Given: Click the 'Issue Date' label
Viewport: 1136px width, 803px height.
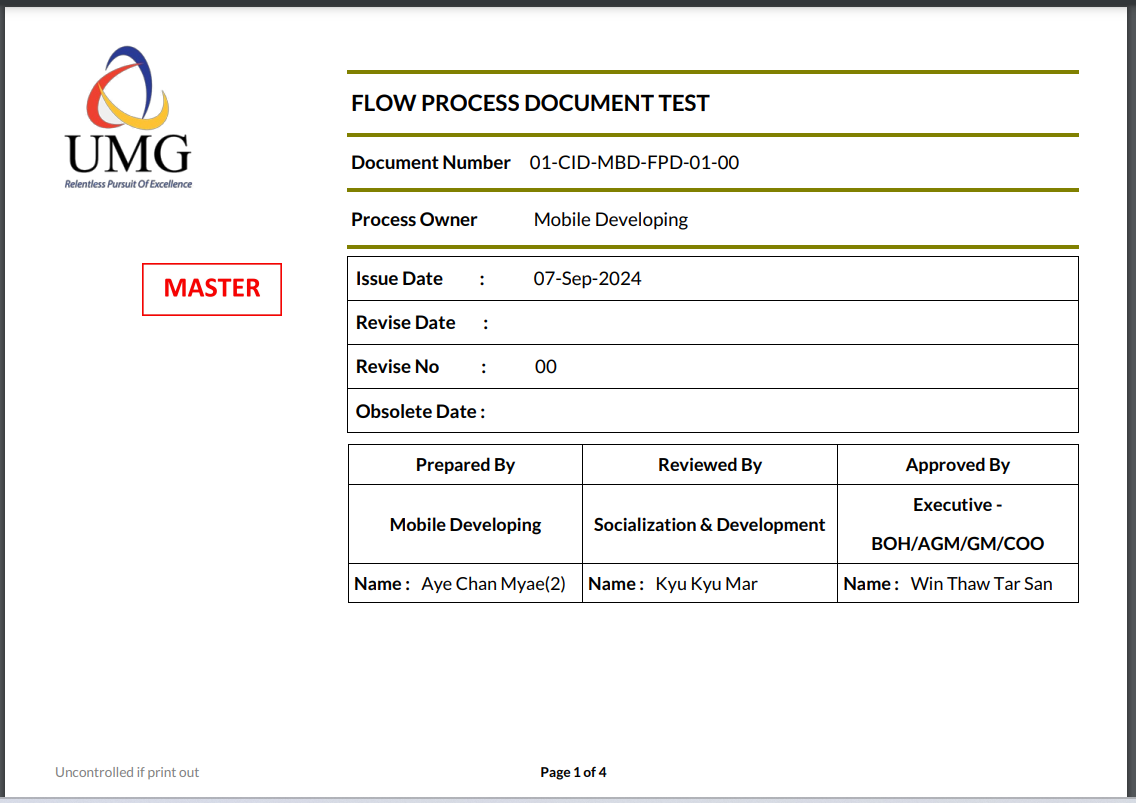Looking at the screenshot, I should tap(399, 279).
